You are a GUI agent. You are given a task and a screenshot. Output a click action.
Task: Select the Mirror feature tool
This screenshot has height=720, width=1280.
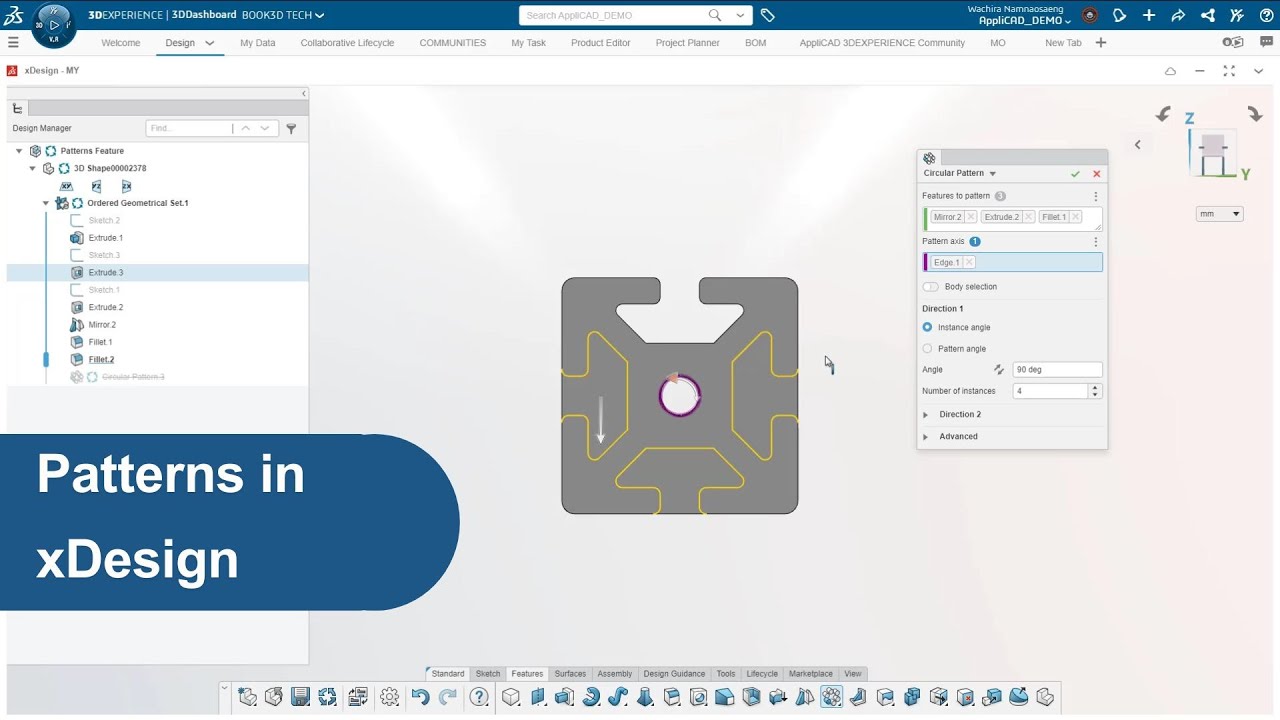[x=805, y=697]
